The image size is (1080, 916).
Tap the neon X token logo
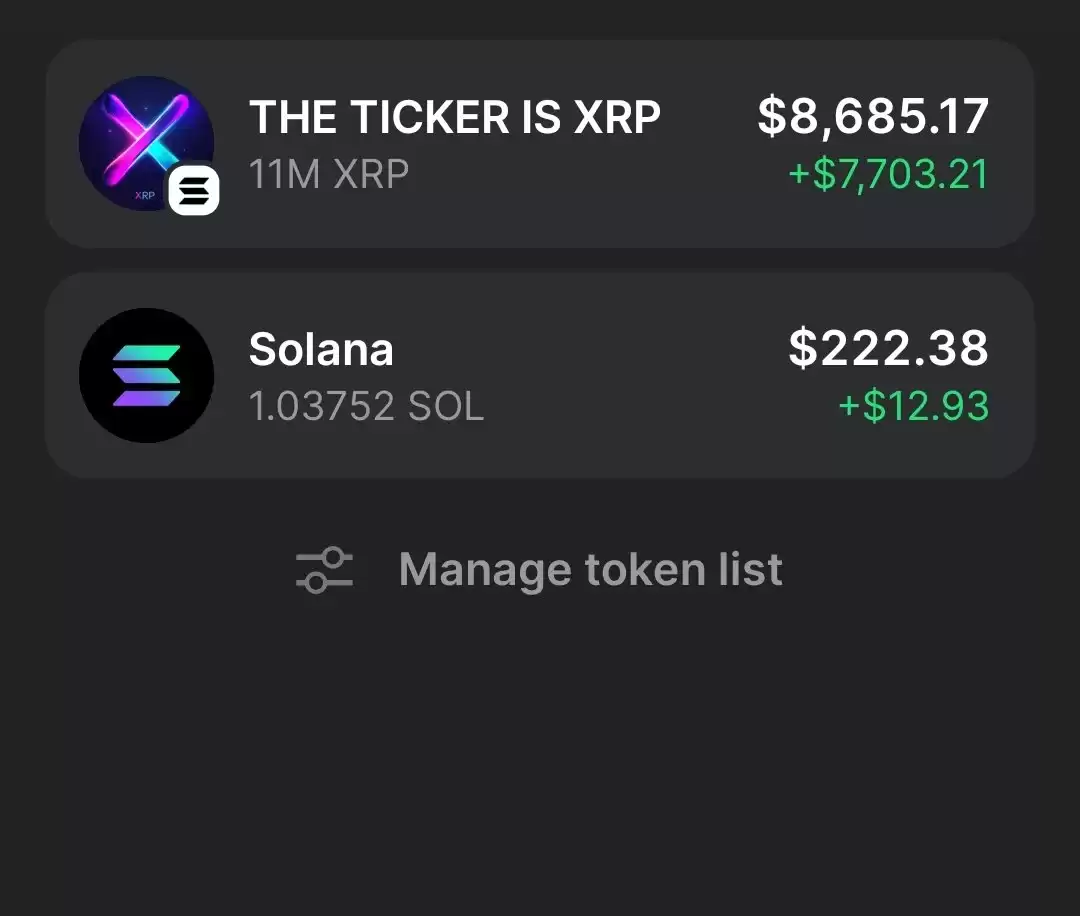(146, 143)
